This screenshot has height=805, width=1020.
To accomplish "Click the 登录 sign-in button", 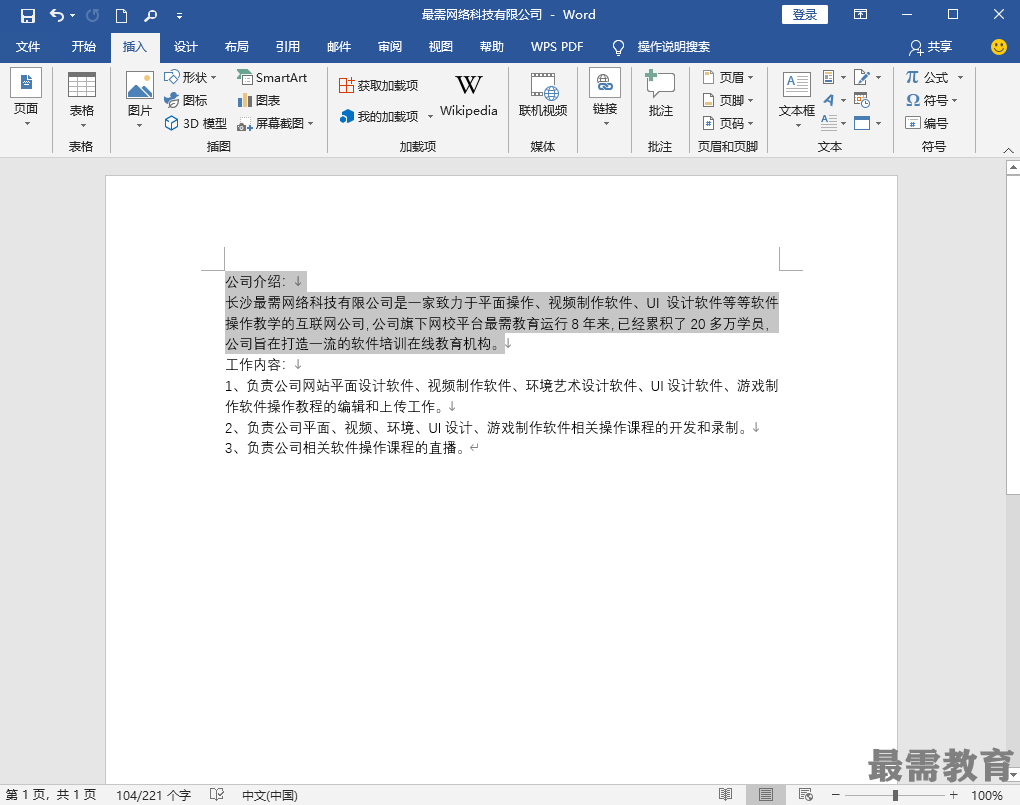I will (x=805, y=15).
